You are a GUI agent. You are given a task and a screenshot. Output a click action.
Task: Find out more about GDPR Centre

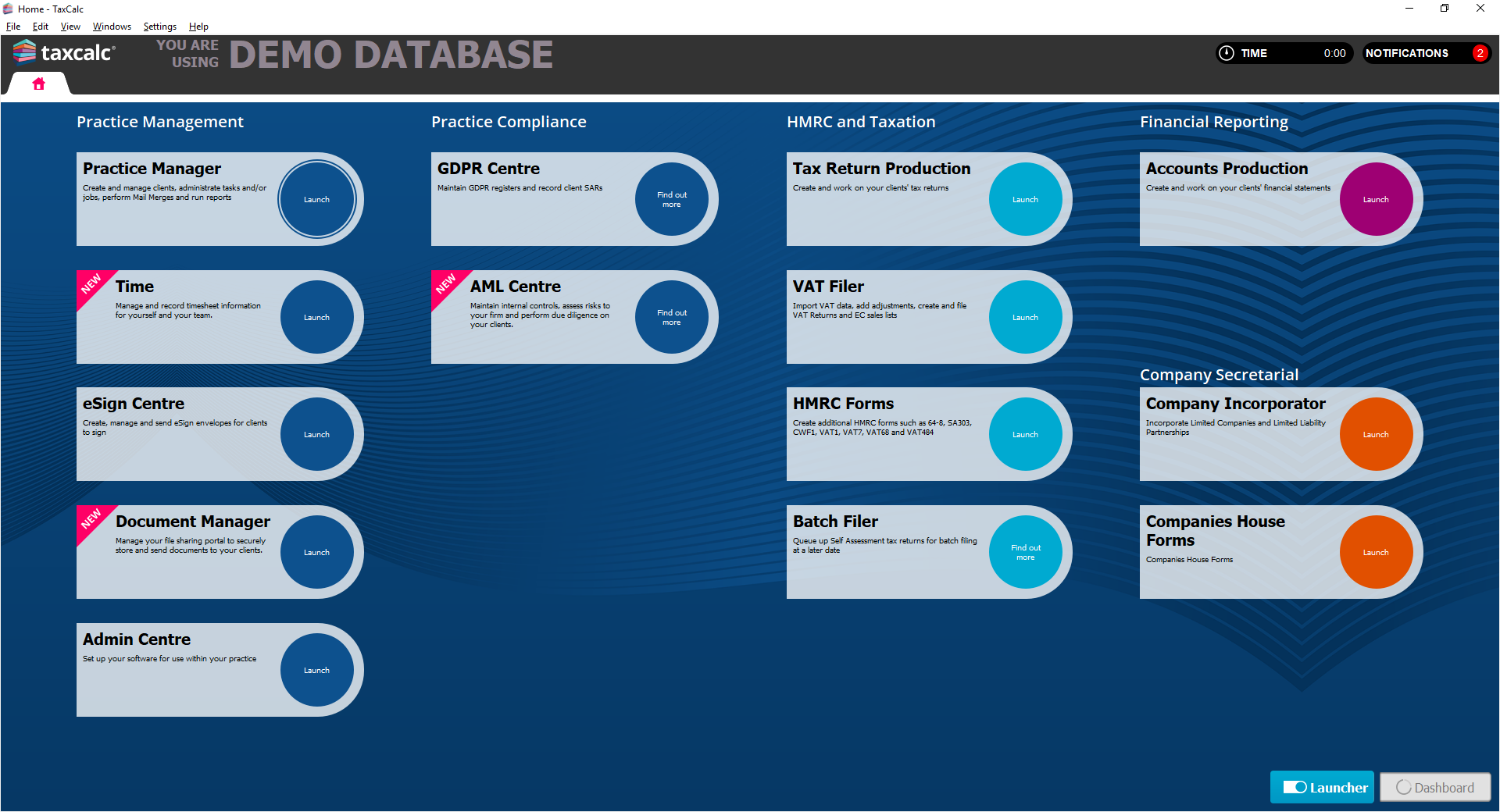671,199
